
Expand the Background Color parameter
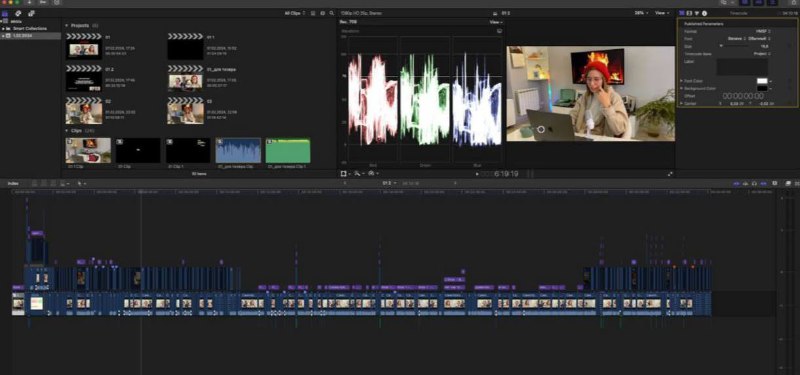[x=681, y=88]
